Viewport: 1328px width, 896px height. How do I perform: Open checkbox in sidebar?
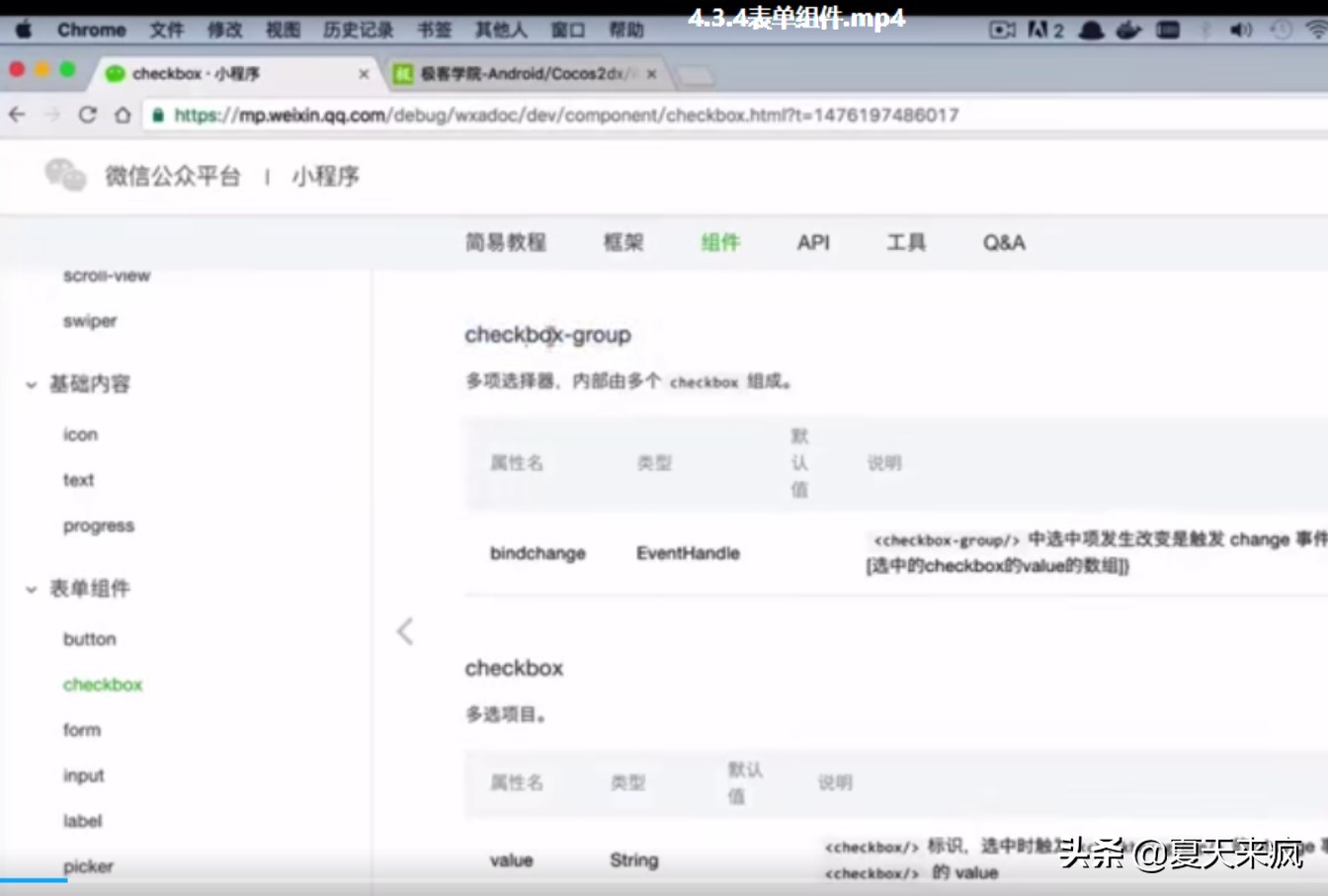point(103,685)
